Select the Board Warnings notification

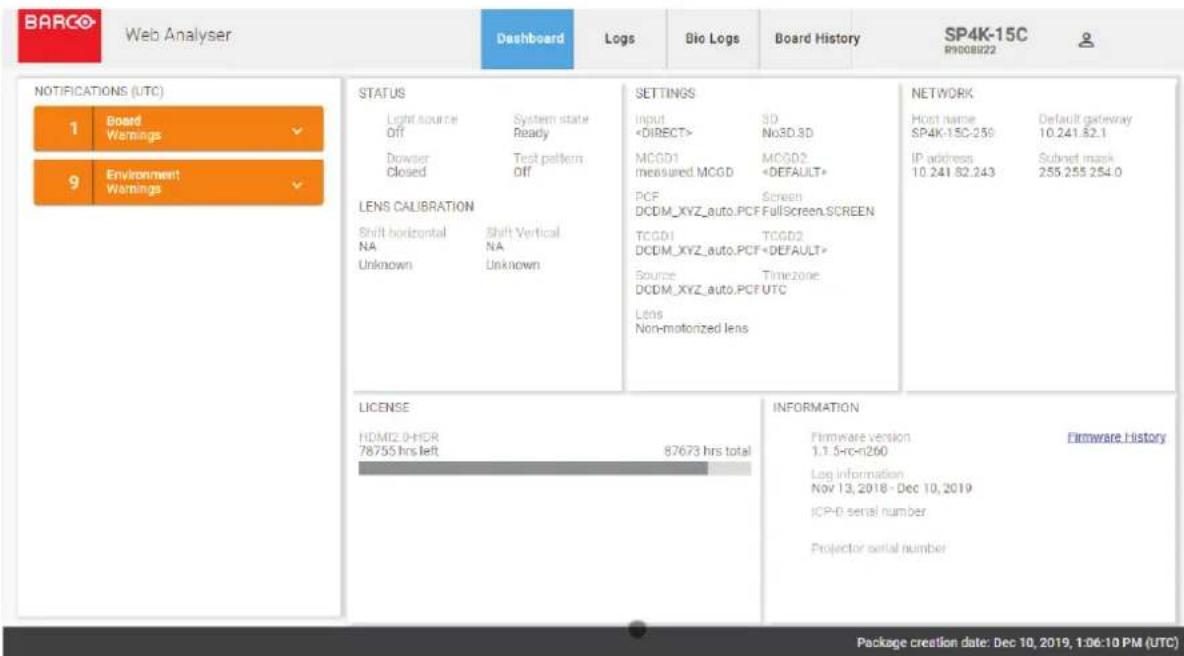tap(178, 128)
